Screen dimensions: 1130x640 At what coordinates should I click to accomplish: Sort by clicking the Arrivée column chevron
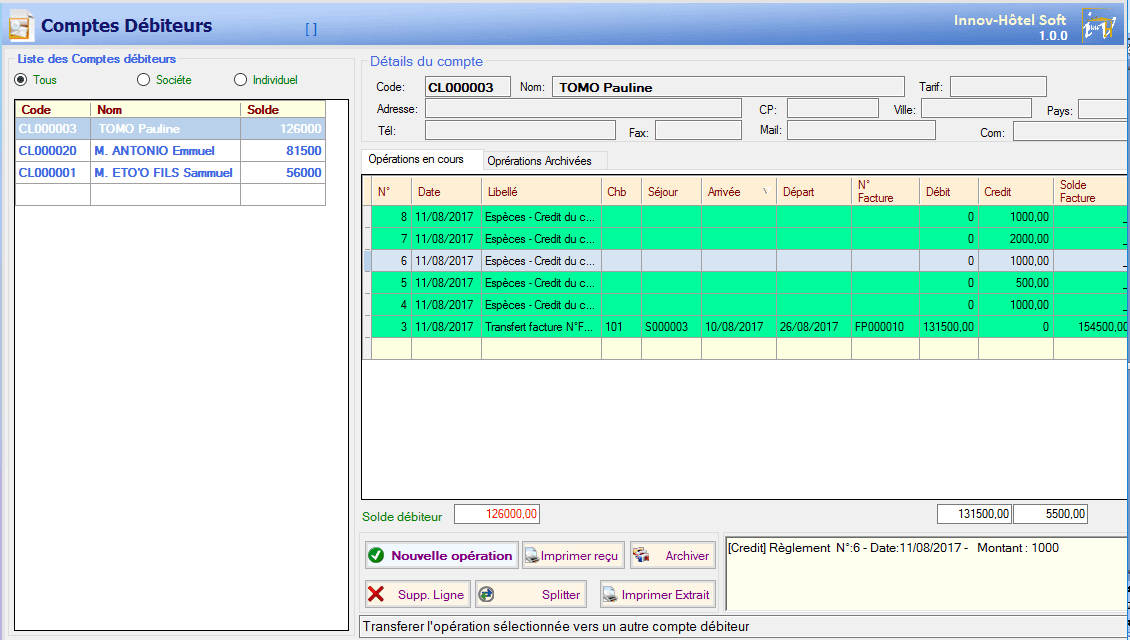(767, 191)
